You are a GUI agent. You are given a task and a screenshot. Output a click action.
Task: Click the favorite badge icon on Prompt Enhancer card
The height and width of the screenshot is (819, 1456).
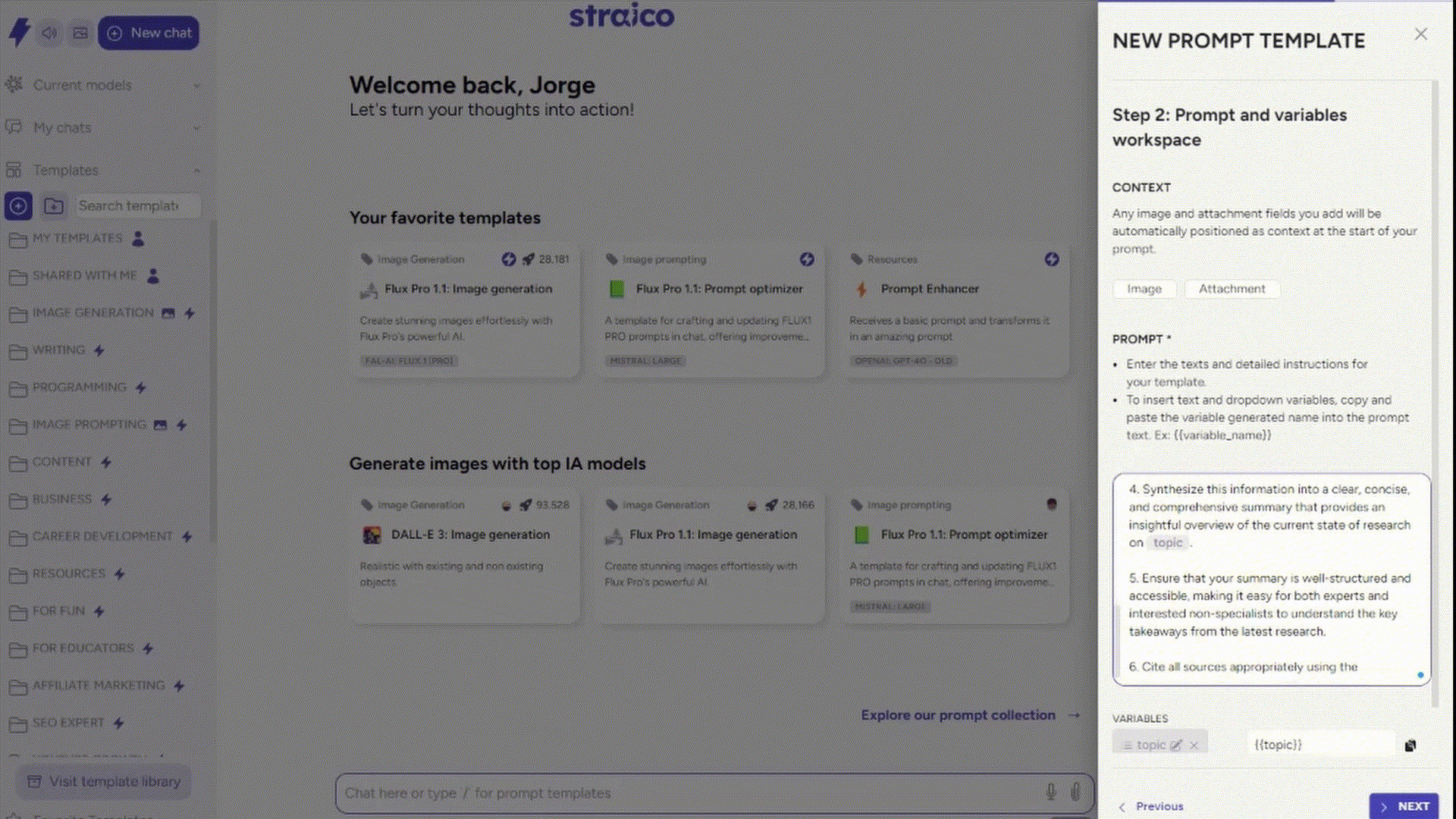pos(1052,259)
